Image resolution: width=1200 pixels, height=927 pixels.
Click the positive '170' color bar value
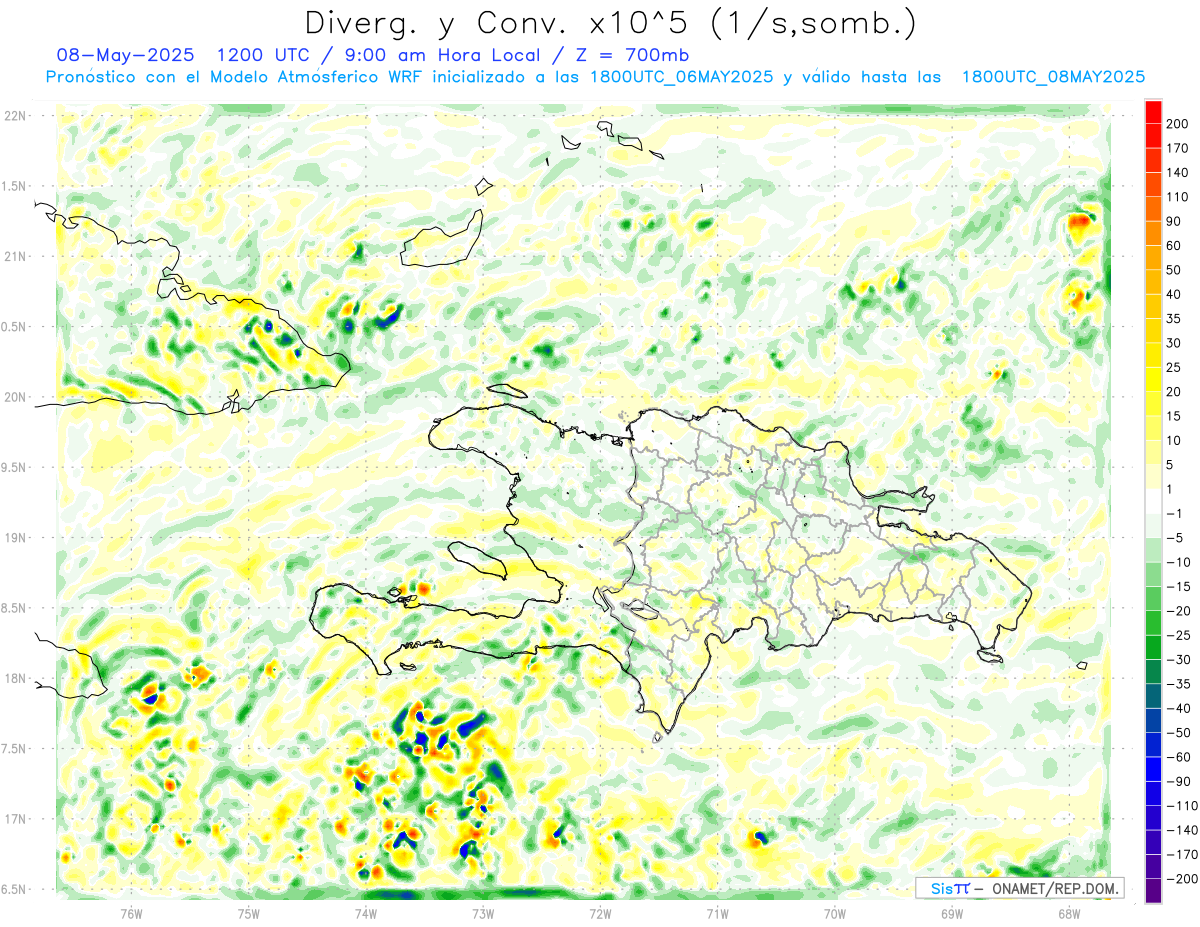click(x=1177, y=149)
